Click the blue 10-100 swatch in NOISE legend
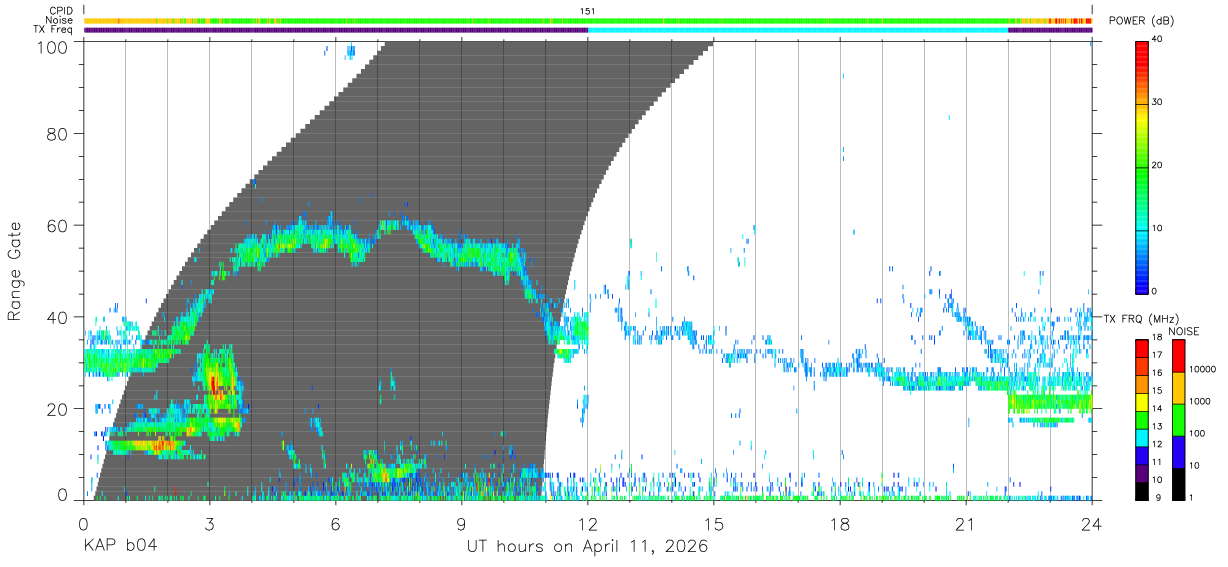The height and width of the screenshot is (567, 1228). point(1177,451)
